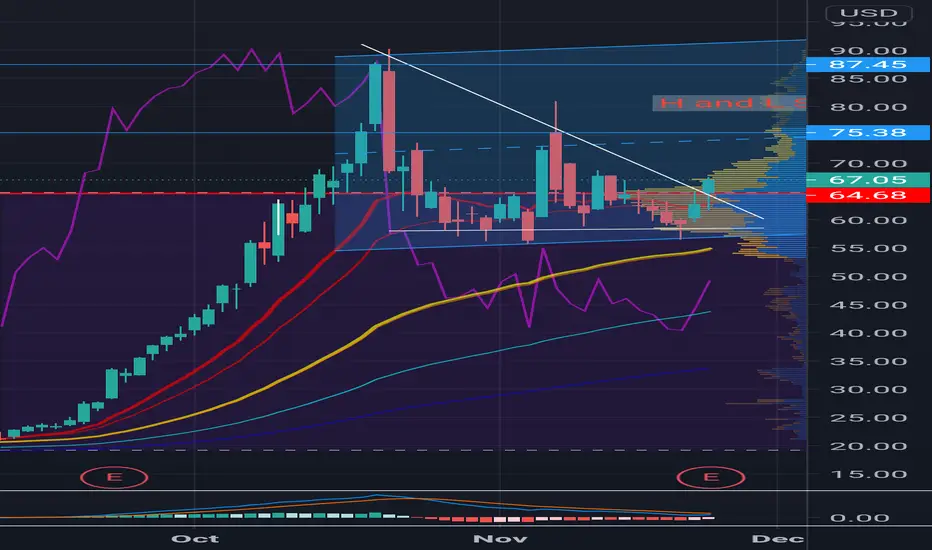
Task: Click the 25.00 price axis label
Action: (868, 418)
